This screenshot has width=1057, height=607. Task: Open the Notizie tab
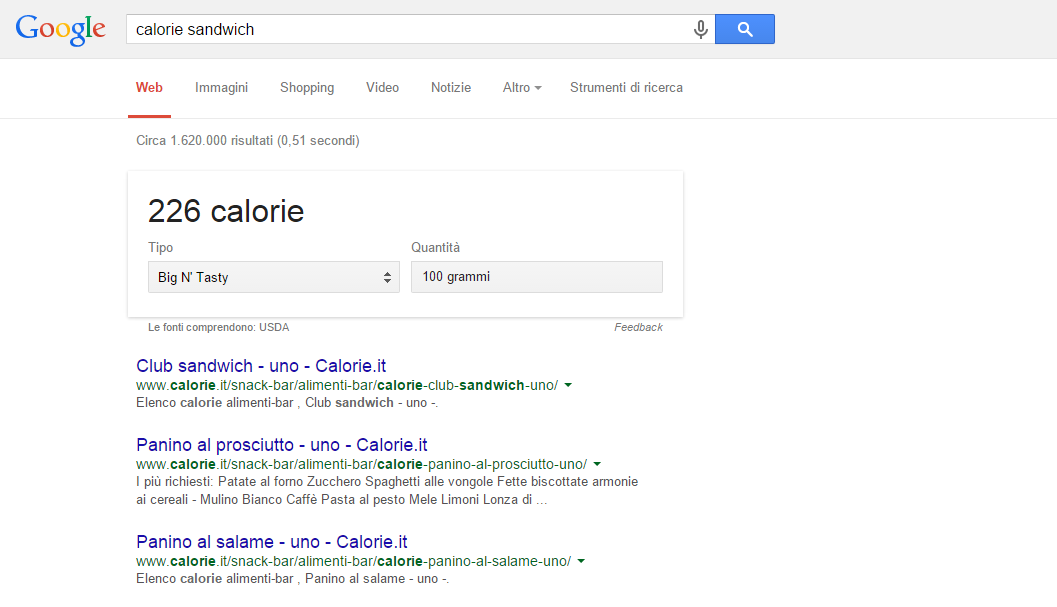click(451, 88)
